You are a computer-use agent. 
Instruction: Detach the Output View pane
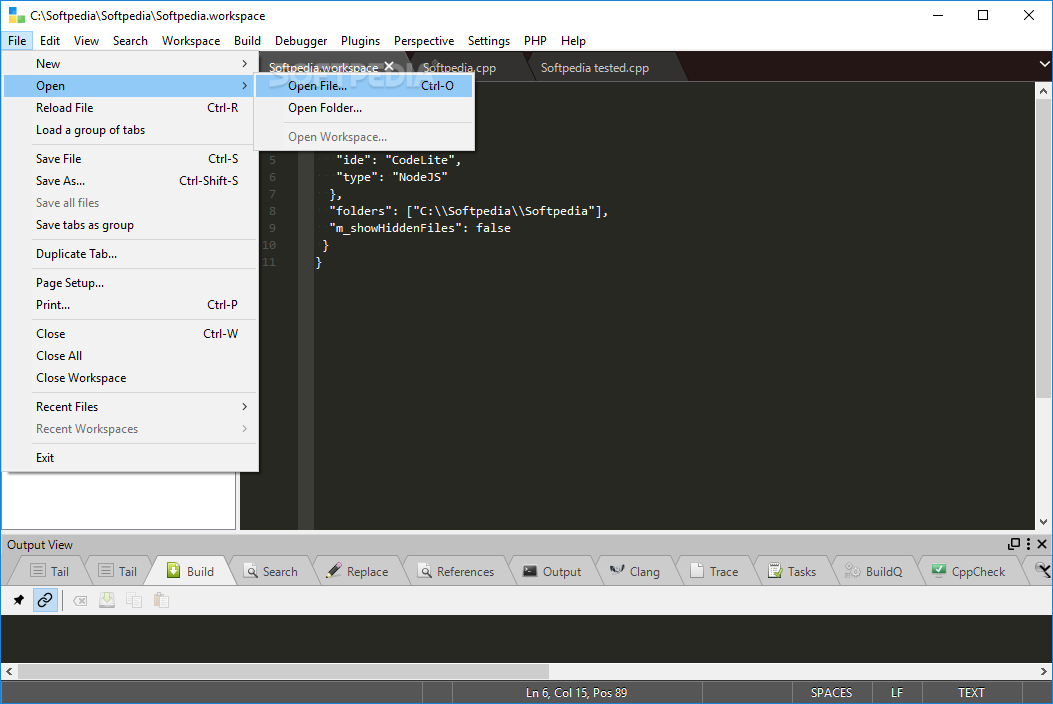point(1014,543)
